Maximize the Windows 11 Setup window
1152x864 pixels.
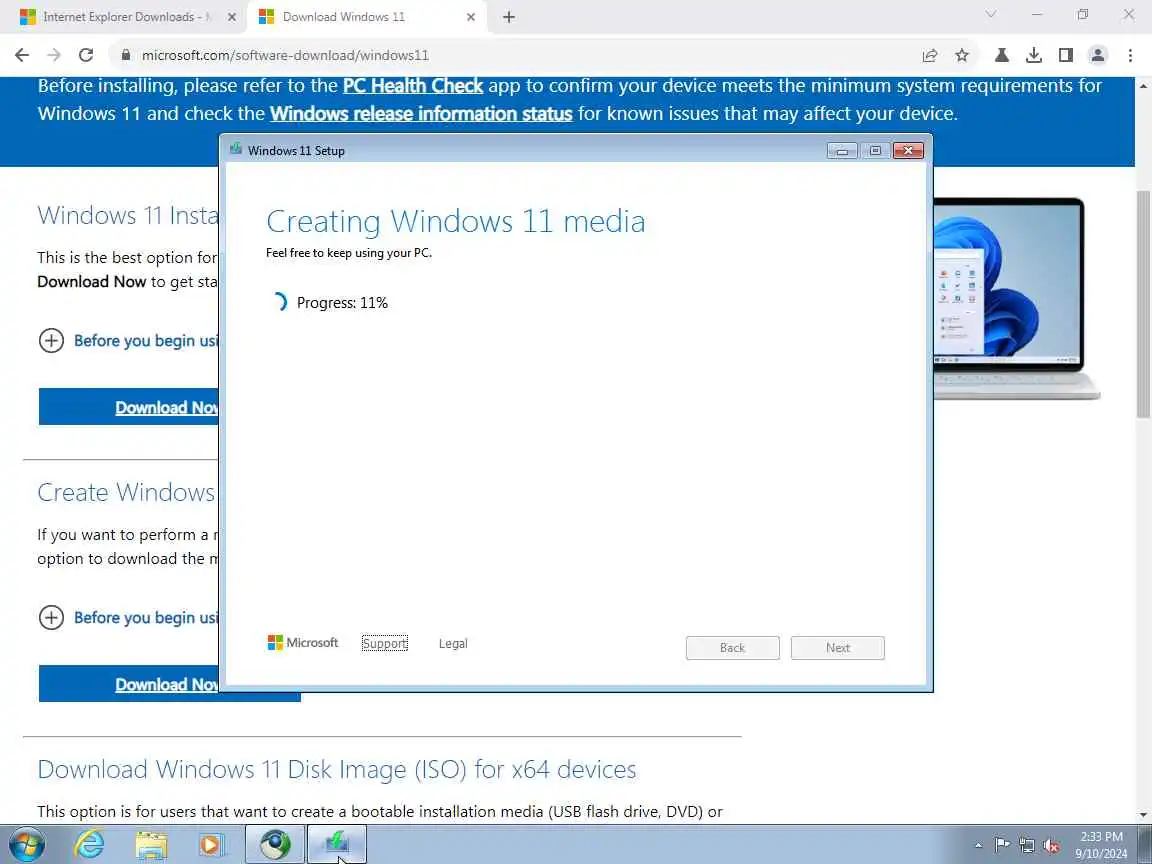click(x=875, y=151)
